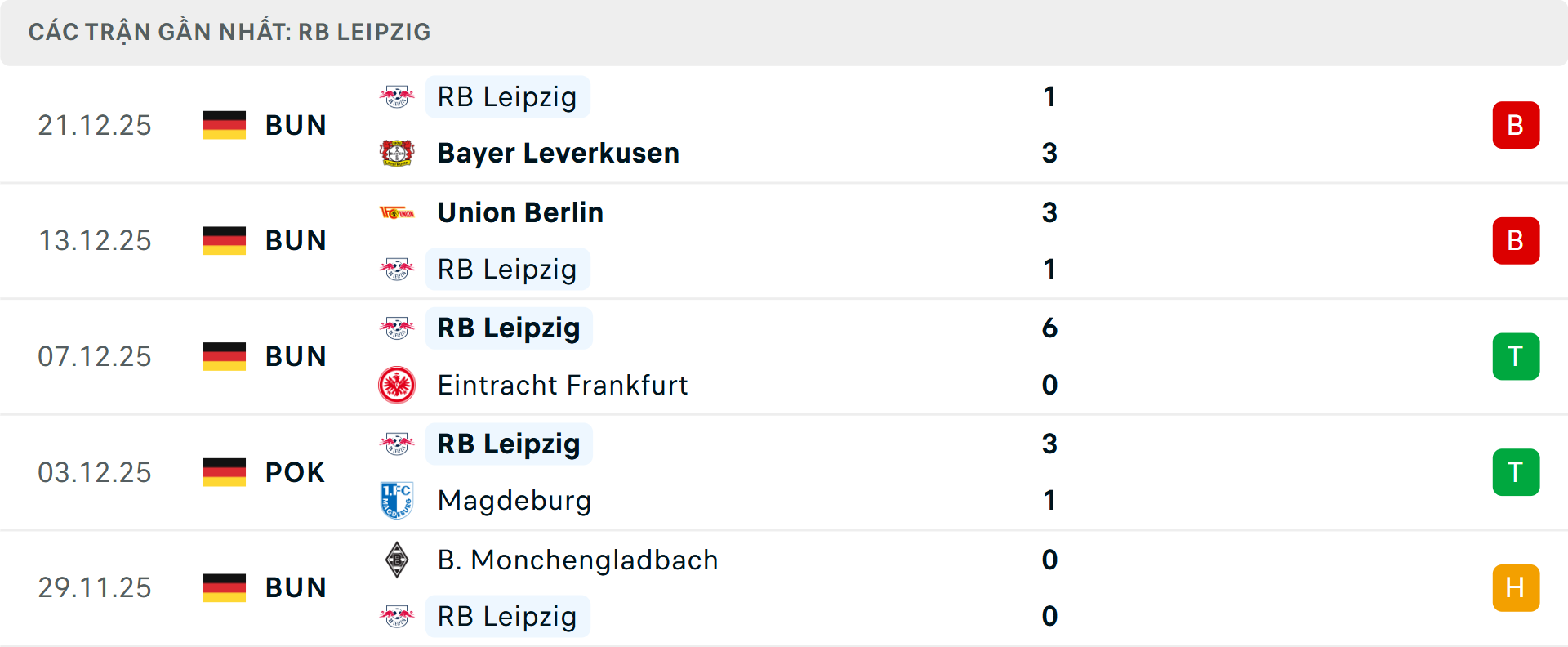Click the German flag next to POK
The image size is (1568, 647).
(225, 471)
